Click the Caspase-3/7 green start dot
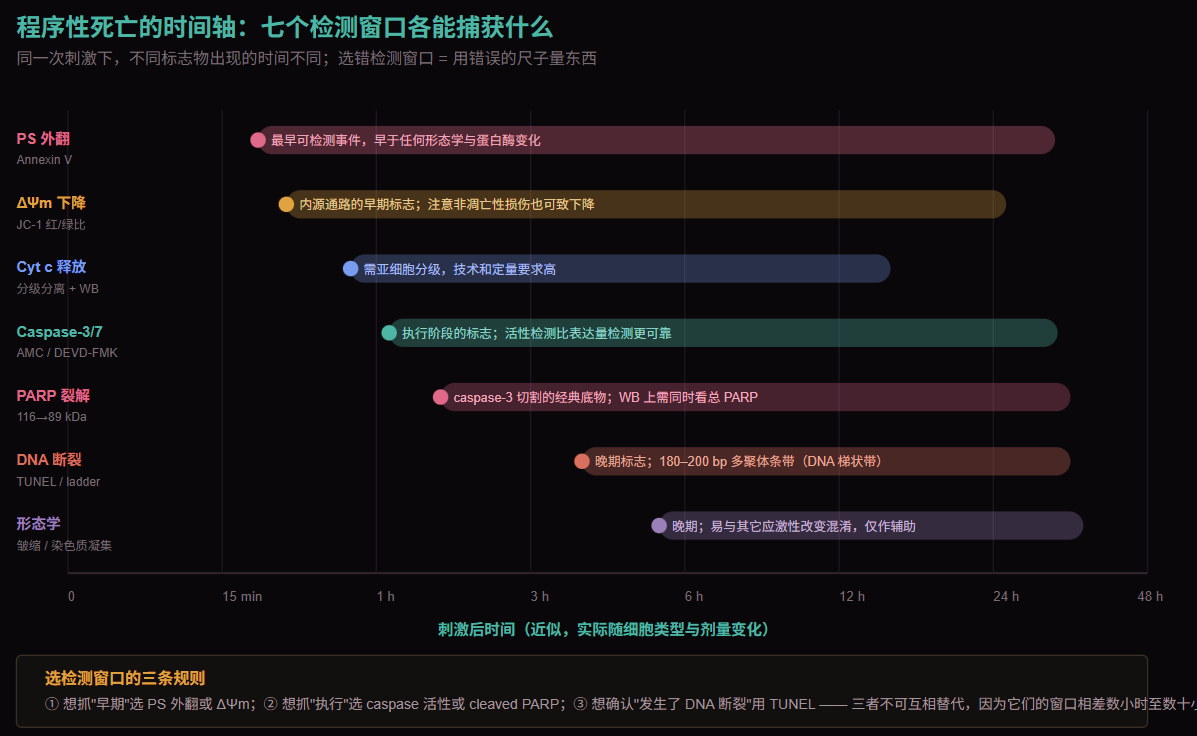Screen dimensions: 1197x736 (x=389, y=332)
